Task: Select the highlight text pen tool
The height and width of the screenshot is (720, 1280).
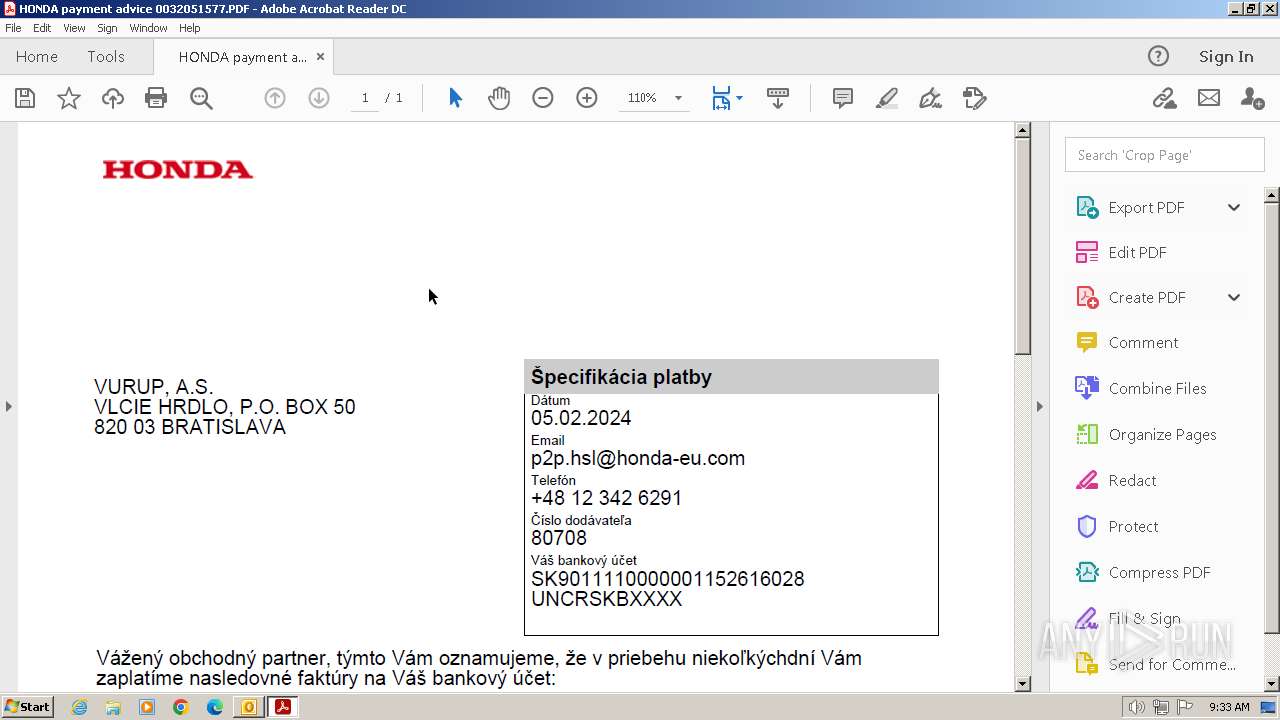Action: pos(887,98)
